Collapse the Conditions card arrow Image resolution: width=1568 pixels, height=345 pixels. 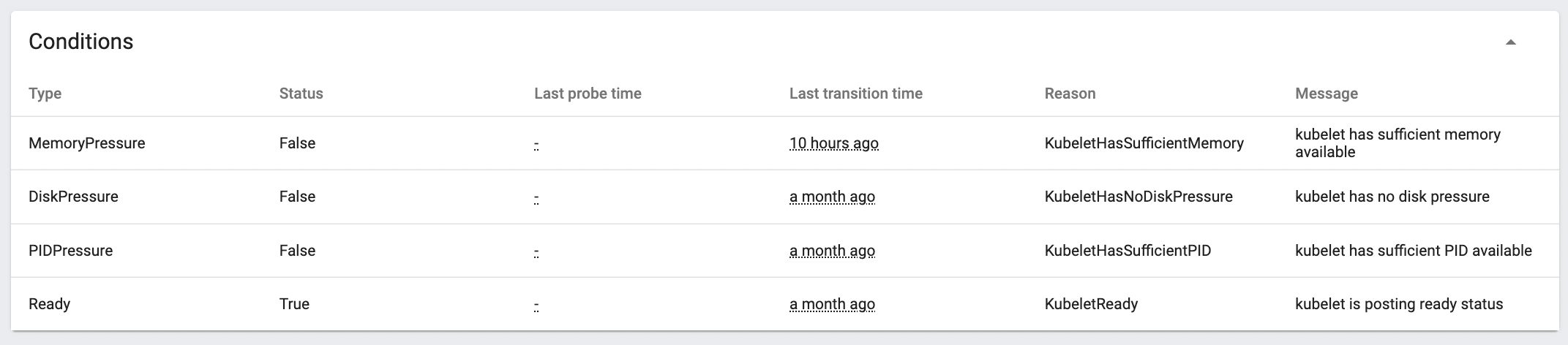click(x=1510, y=42)
